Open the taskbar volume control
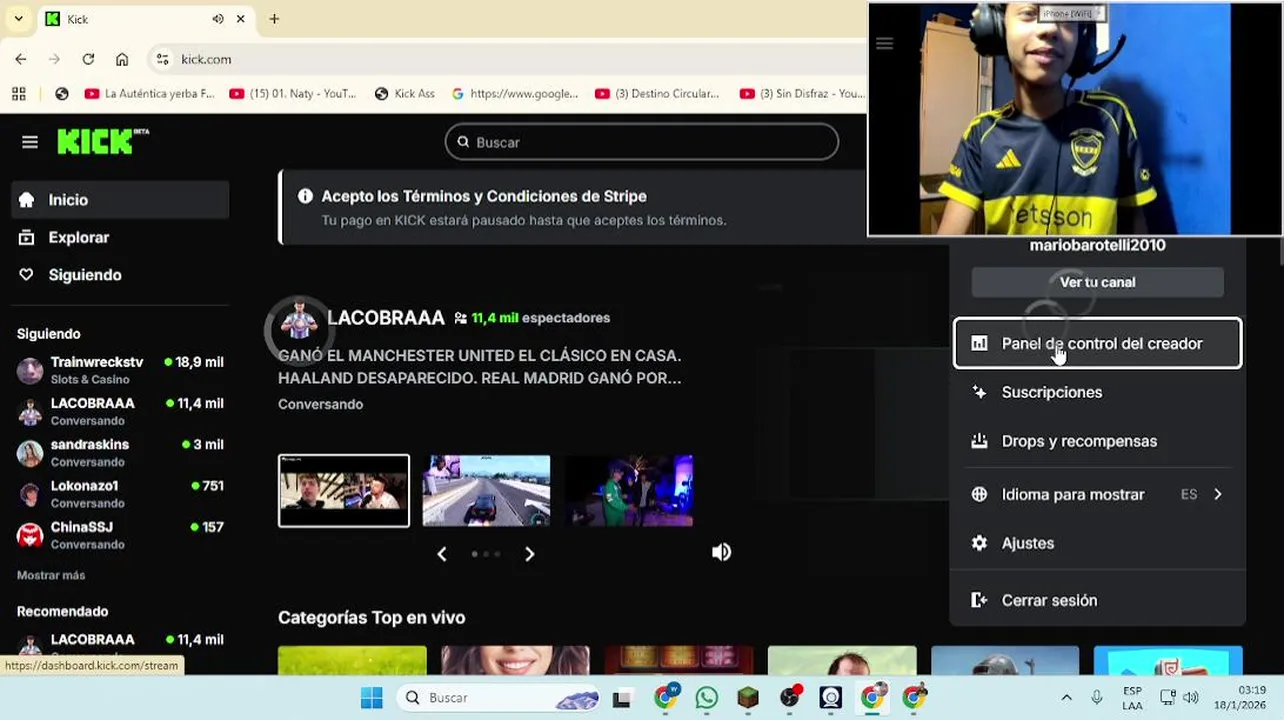Viewport: 1284px width, 720px height. [1191, 698]
